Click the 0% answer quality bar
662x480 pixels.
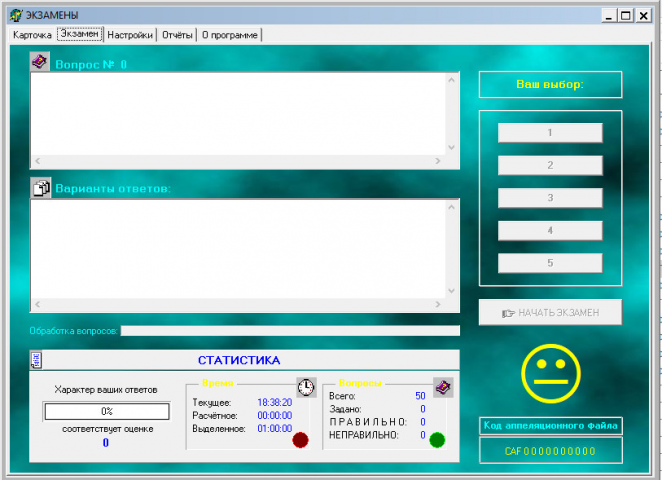point(107,411)
